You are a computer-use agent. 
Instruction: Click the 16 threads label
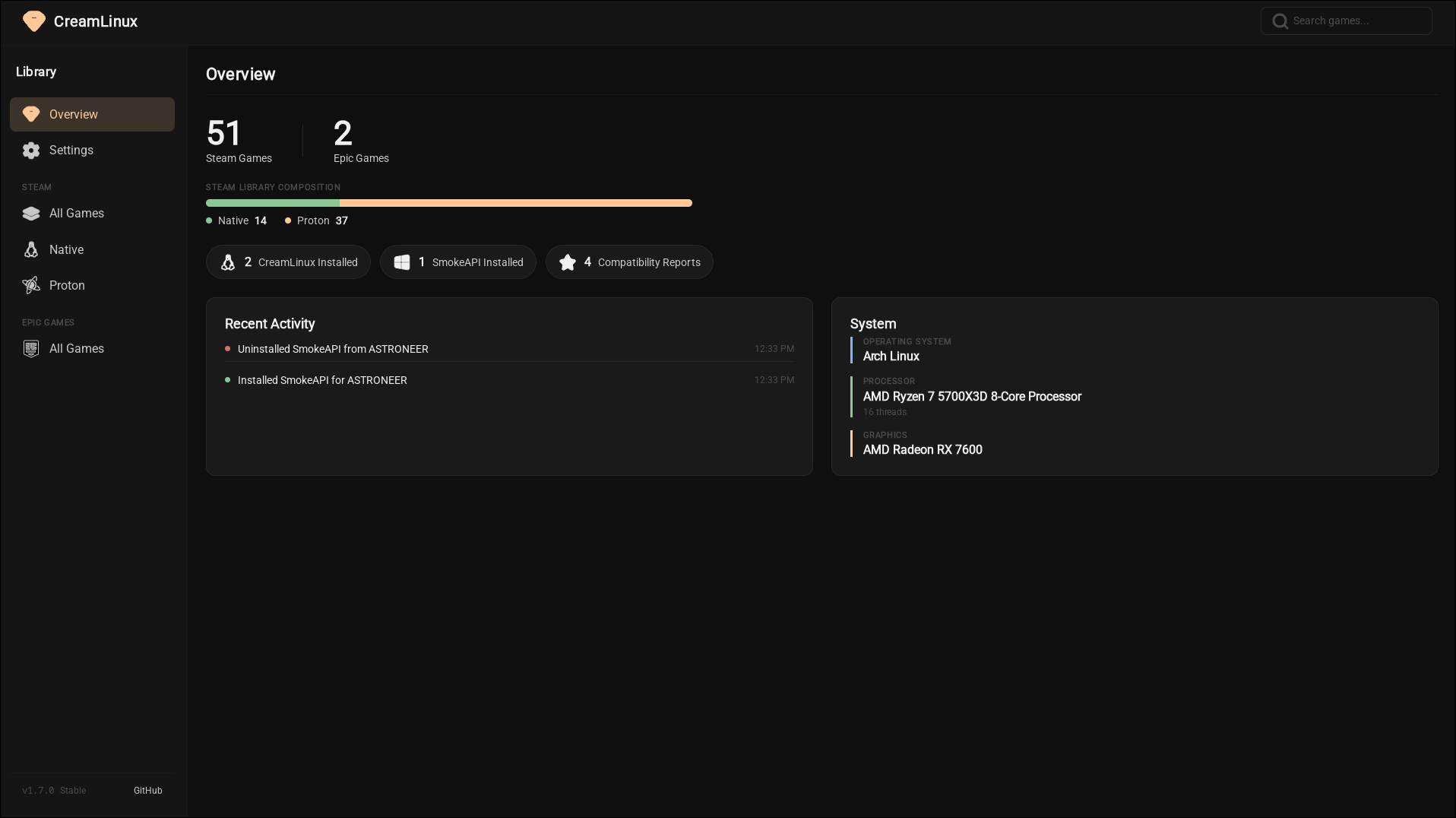885,412
